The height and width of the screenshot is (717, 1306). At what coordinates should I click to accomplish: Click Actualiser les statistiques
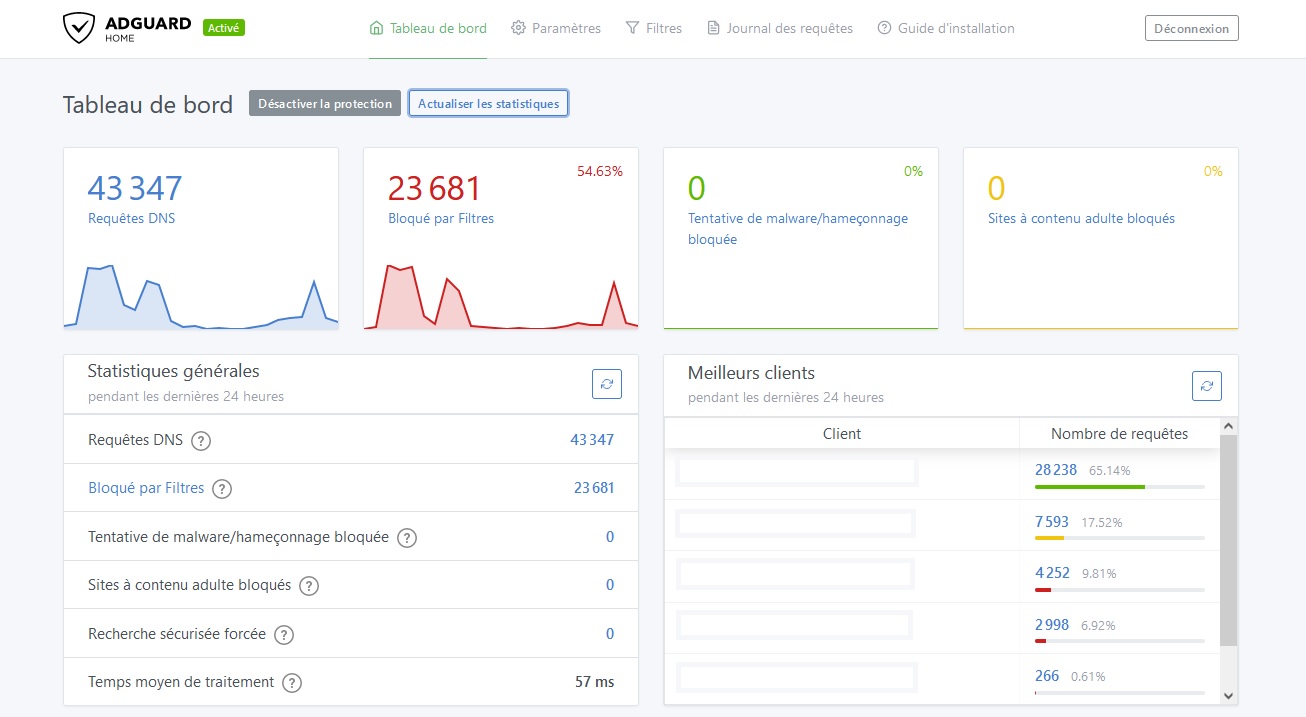click(488, 103)
